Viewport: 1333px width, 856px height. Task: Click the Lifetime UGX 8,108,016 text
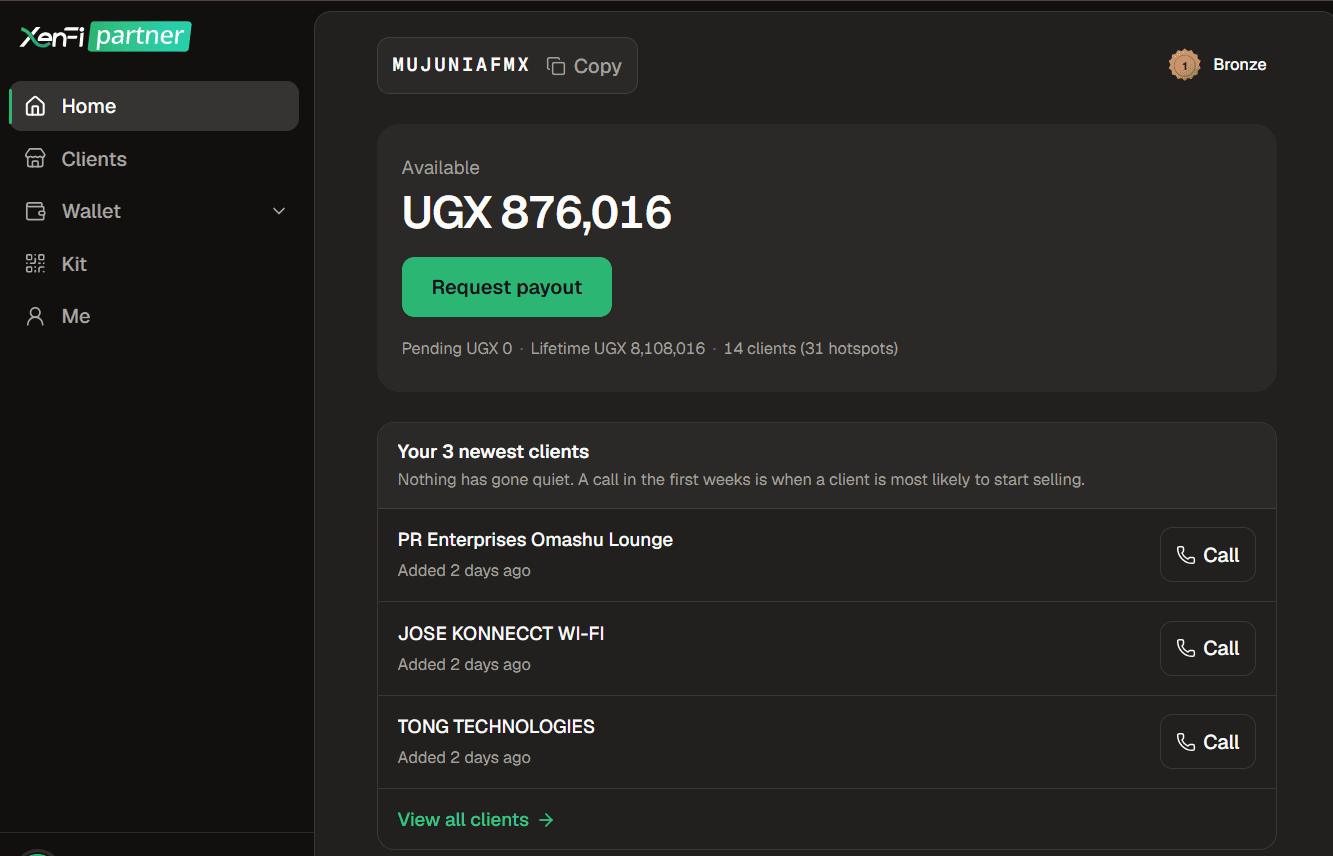pos(618,349)
